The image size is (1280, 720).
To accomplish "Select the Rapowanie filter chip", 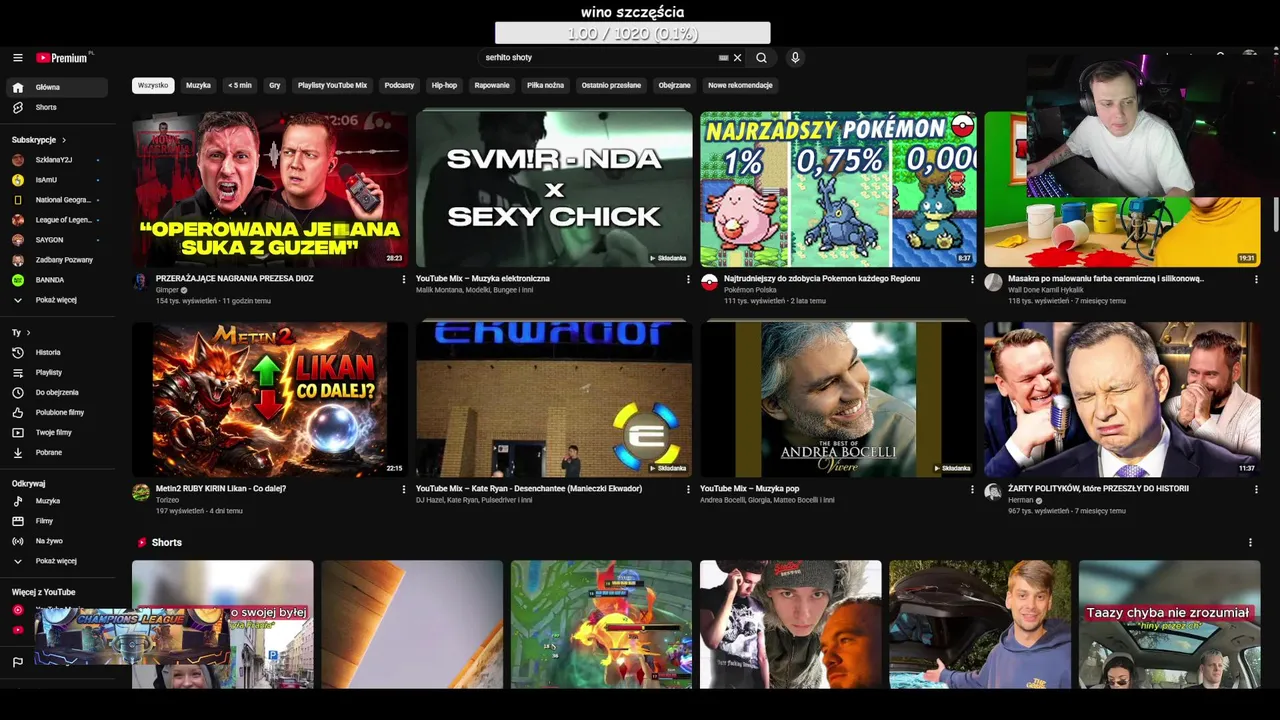I will tap(492, 85).
